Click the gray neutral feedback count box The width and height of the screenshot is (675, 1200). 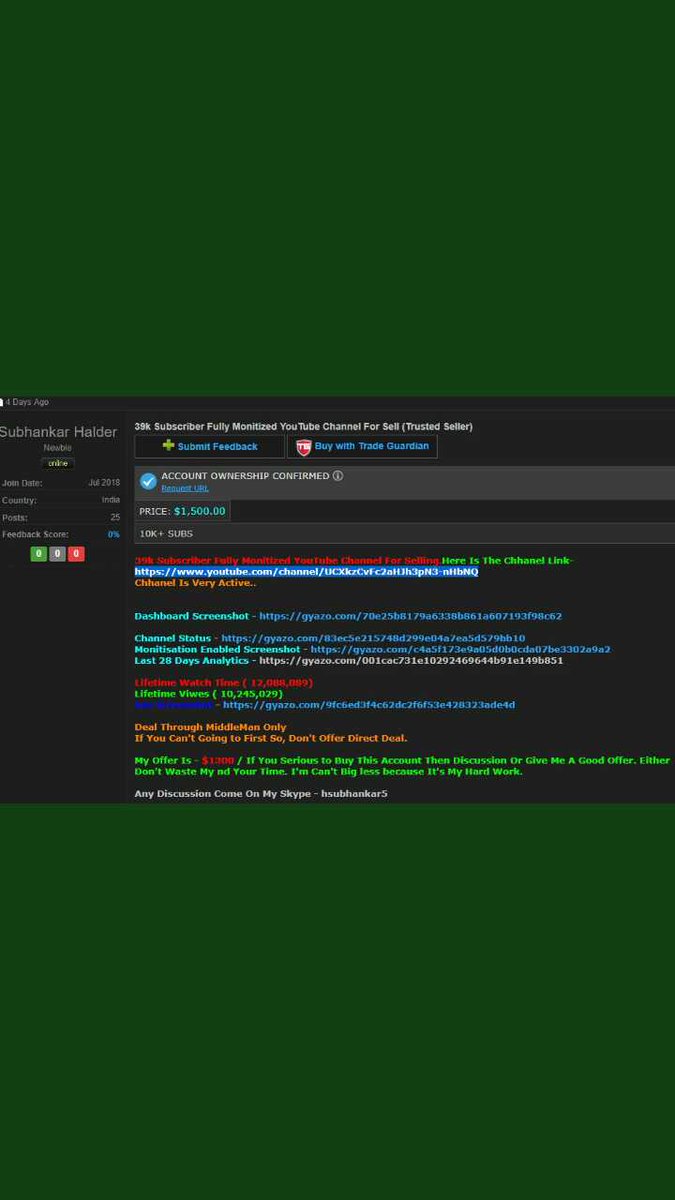click(58, 554)
